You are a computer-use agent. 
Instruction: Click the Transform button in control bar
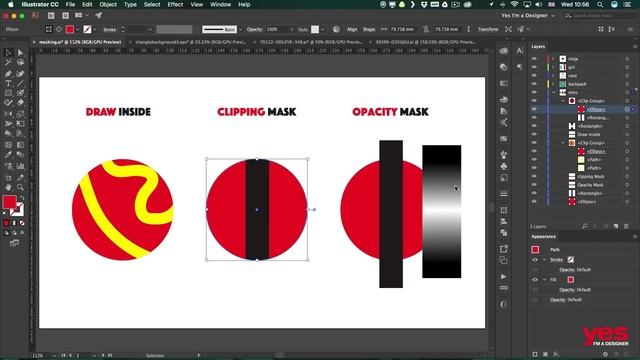pyautogui.click(x=488, y=29)
